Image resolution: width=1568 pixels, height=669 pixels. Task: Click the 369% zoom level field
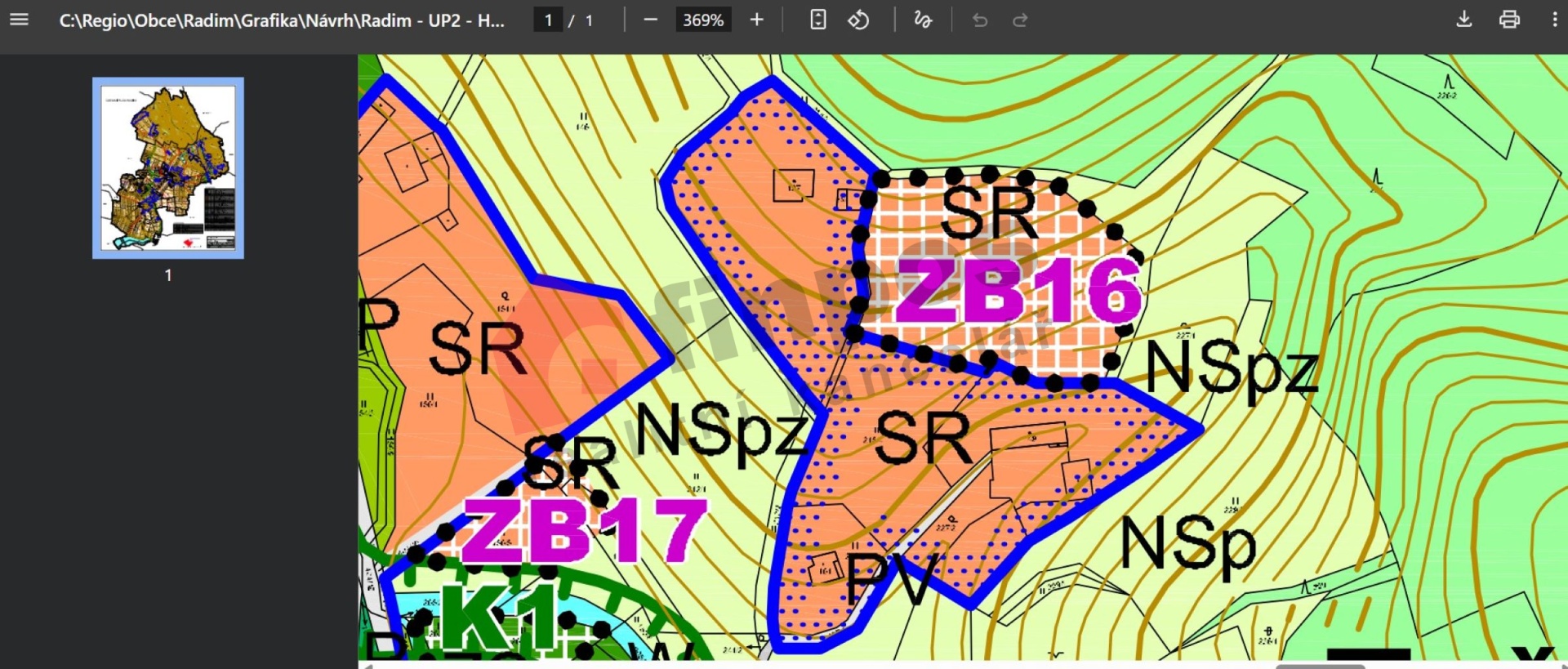pos(703,20)
